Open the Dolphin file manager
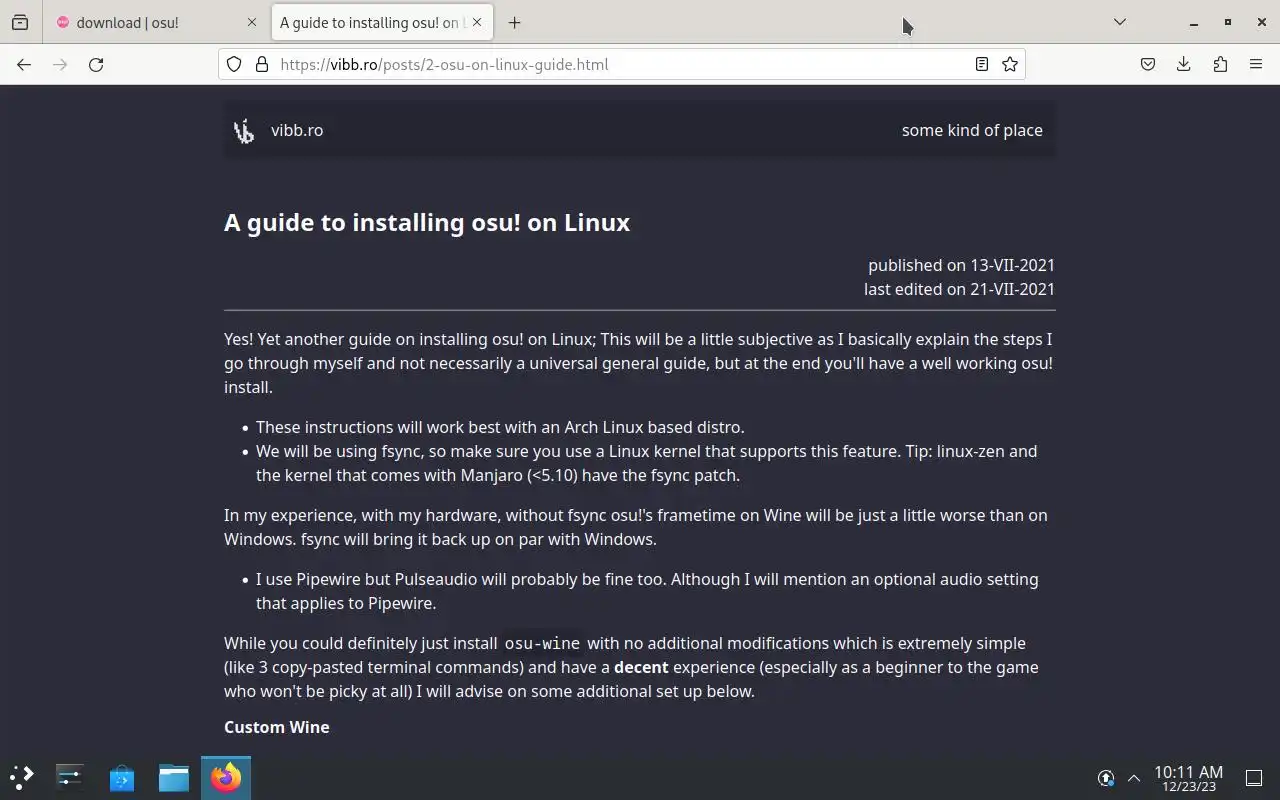The image size is (1280, 800). click(x=174, y=777)
